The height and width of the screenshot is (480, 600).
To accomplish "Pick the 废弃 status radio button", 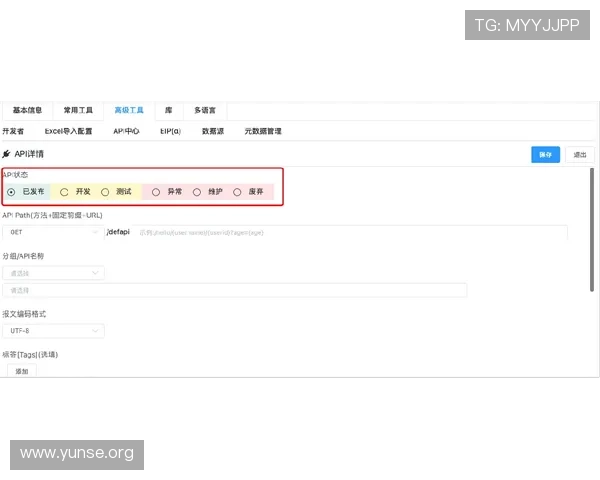I will point(237,191).
